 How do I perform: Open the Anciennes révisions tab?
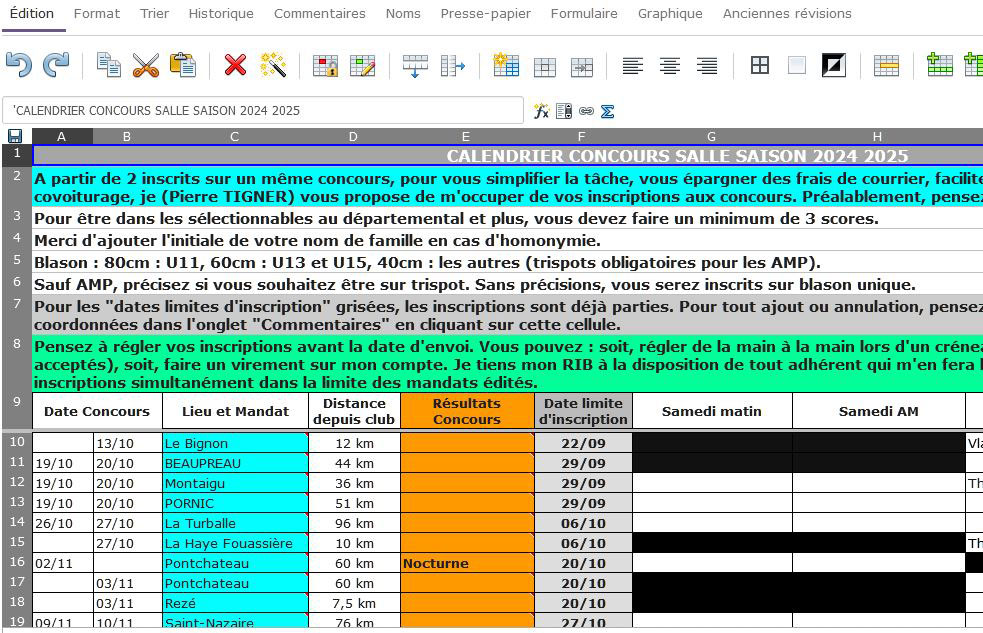point(787,14)
